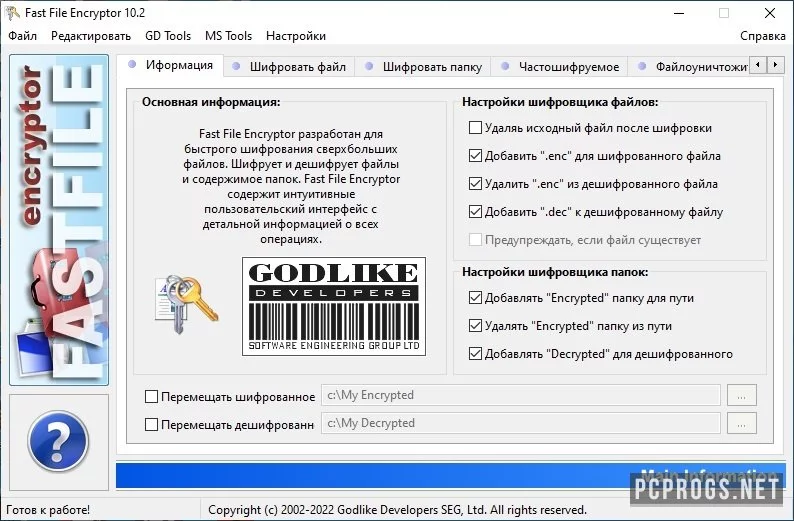Open the Файл menu
This screenshot has height=521, width=794.
click(x=23, y=36)
